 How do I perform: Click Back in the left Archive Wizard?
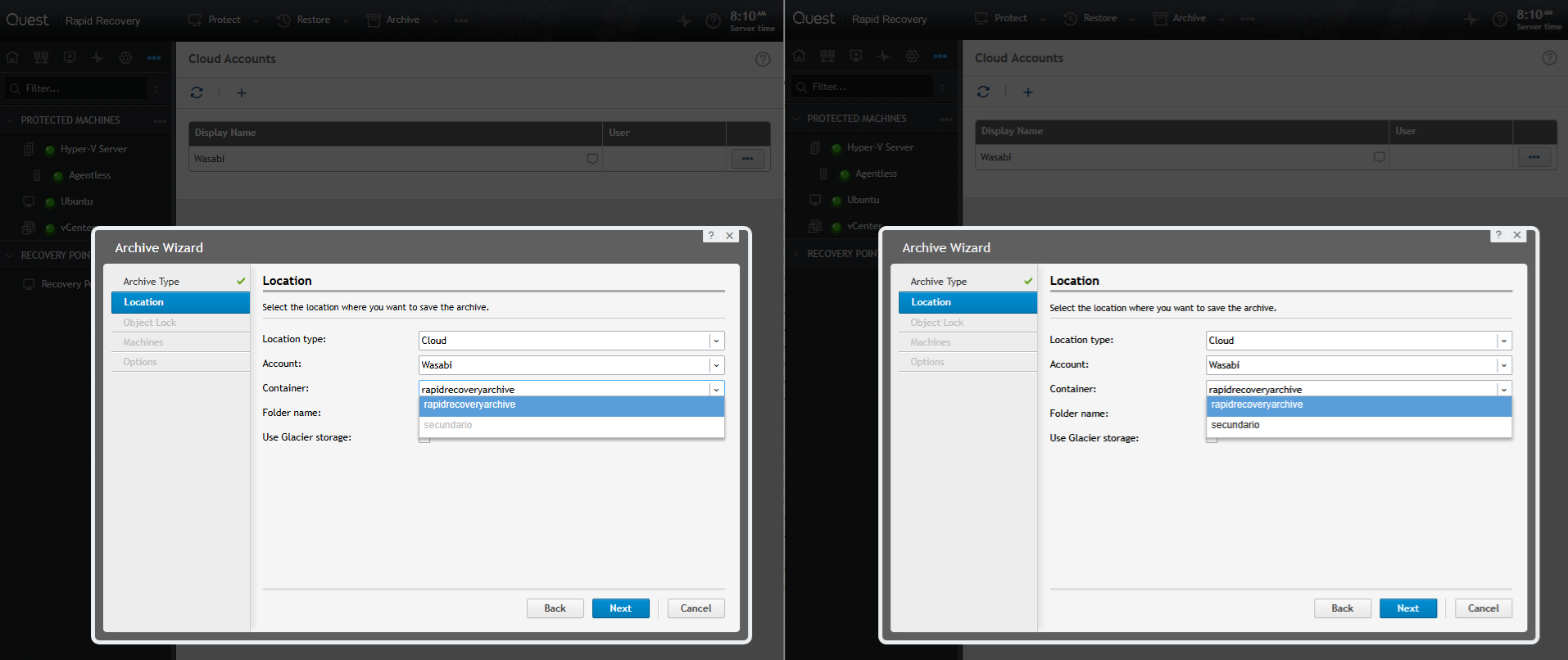click(555, 608)
